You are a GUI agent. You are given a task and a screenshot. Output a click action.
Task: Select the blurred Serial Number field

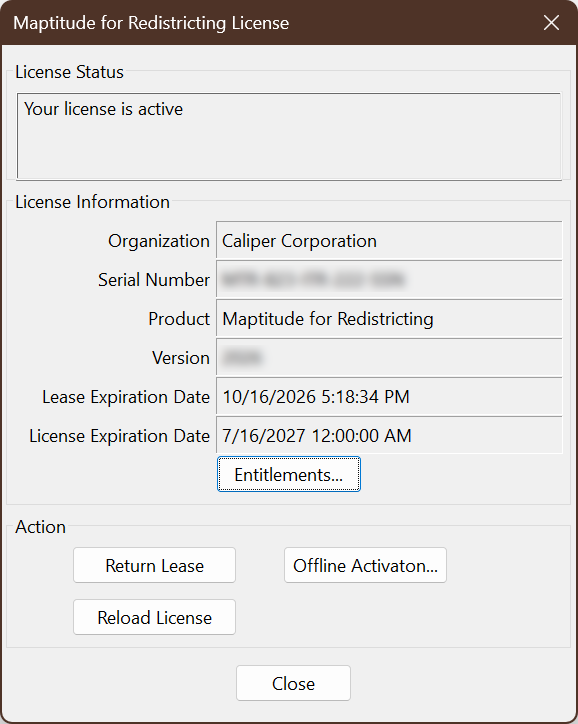pos(389,279)
